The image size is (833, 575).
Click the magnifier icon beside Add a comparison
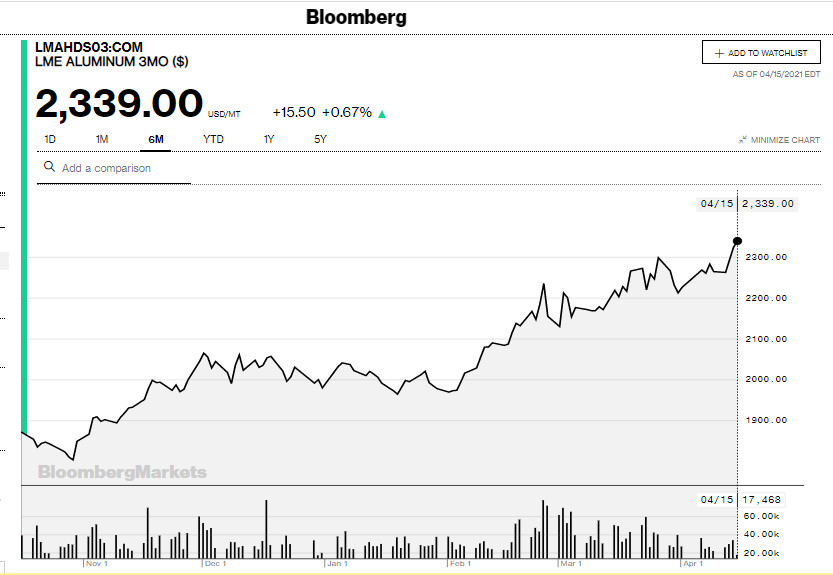(48, 168)
